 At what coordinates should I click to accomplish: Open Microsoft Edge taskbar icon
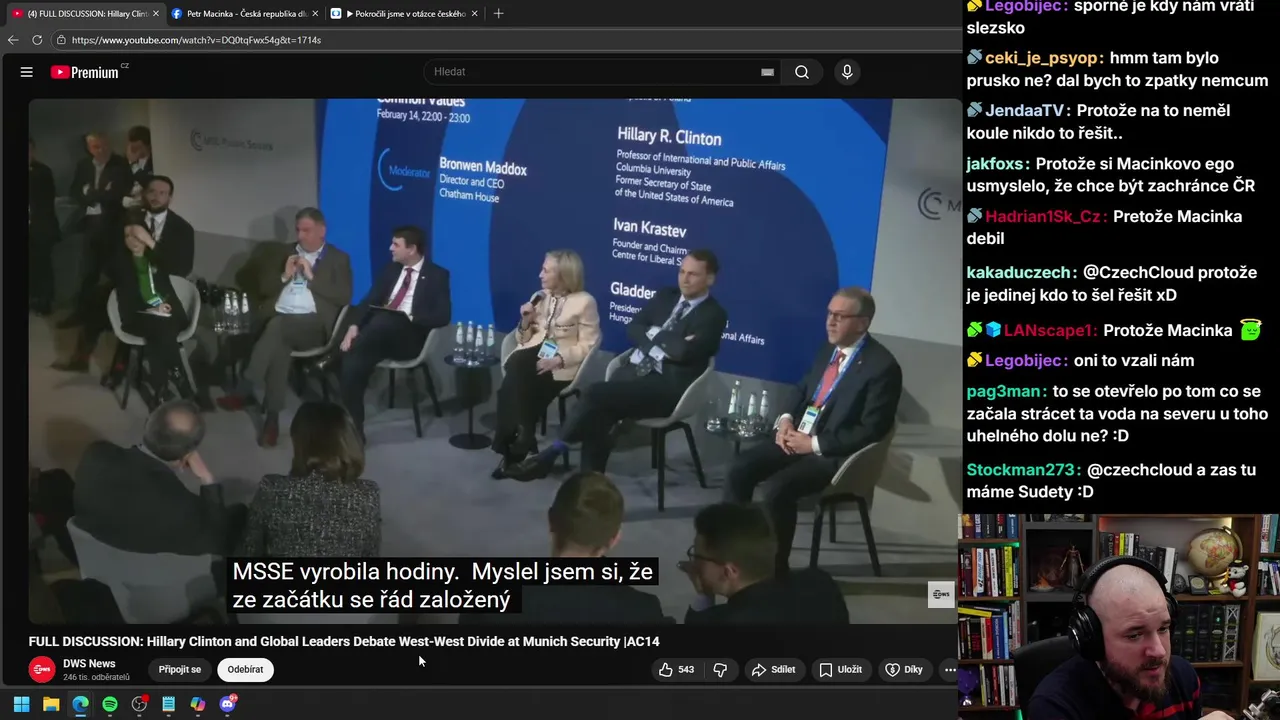click(81, 704)
